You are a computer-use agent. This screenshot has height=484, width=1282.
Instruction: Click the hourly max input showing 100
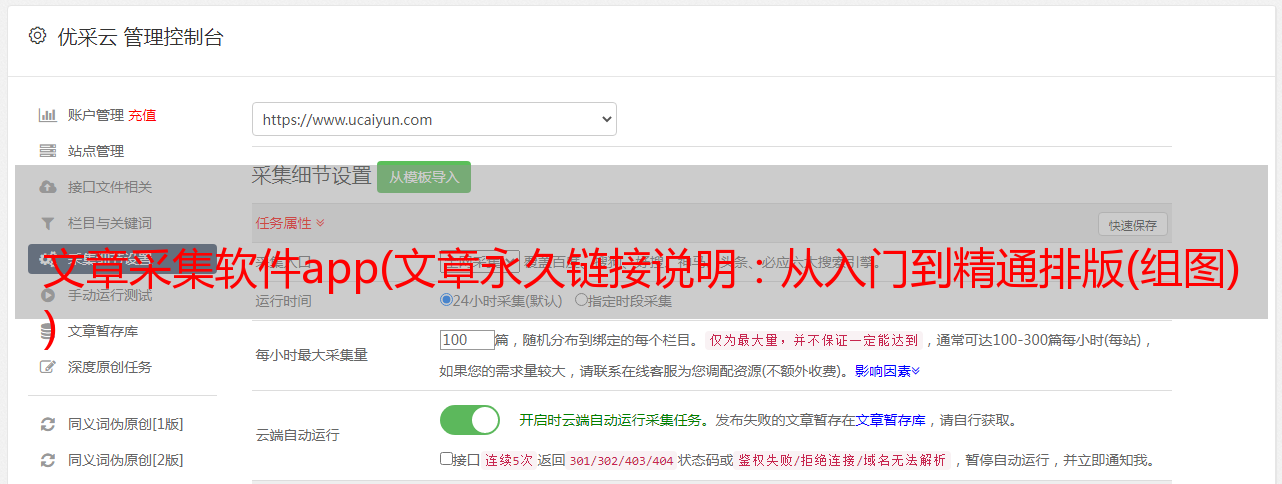[467, 340]
